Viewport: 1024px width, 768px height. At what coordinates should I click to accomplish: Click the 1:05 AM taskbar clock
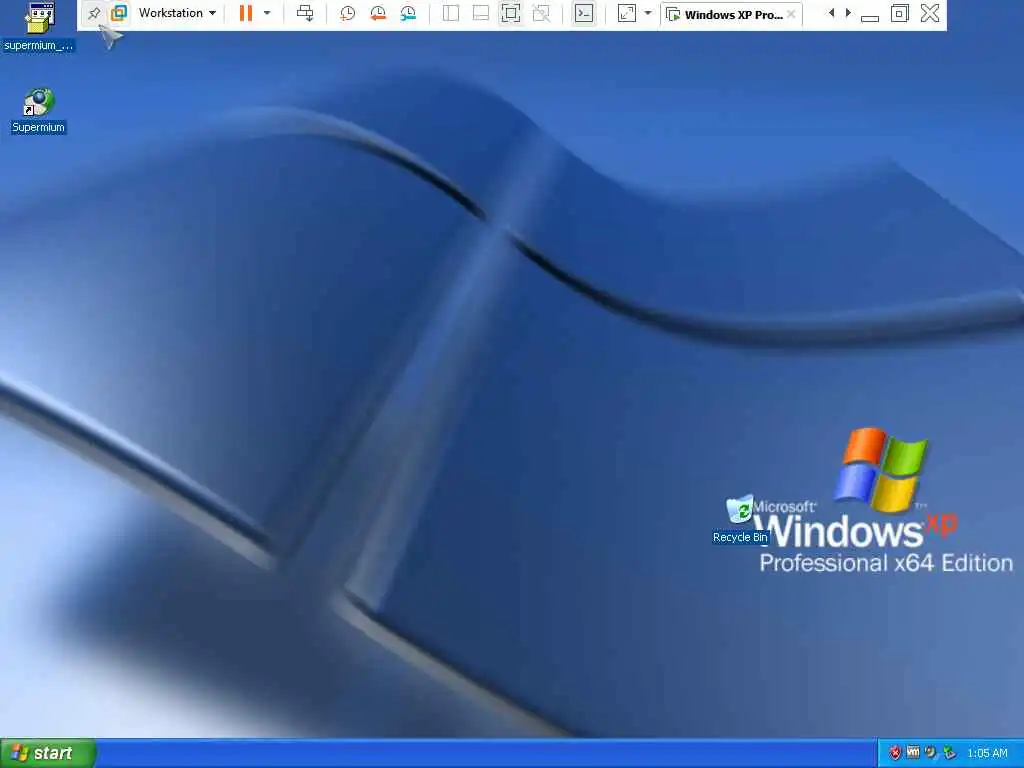pos(987,754)
